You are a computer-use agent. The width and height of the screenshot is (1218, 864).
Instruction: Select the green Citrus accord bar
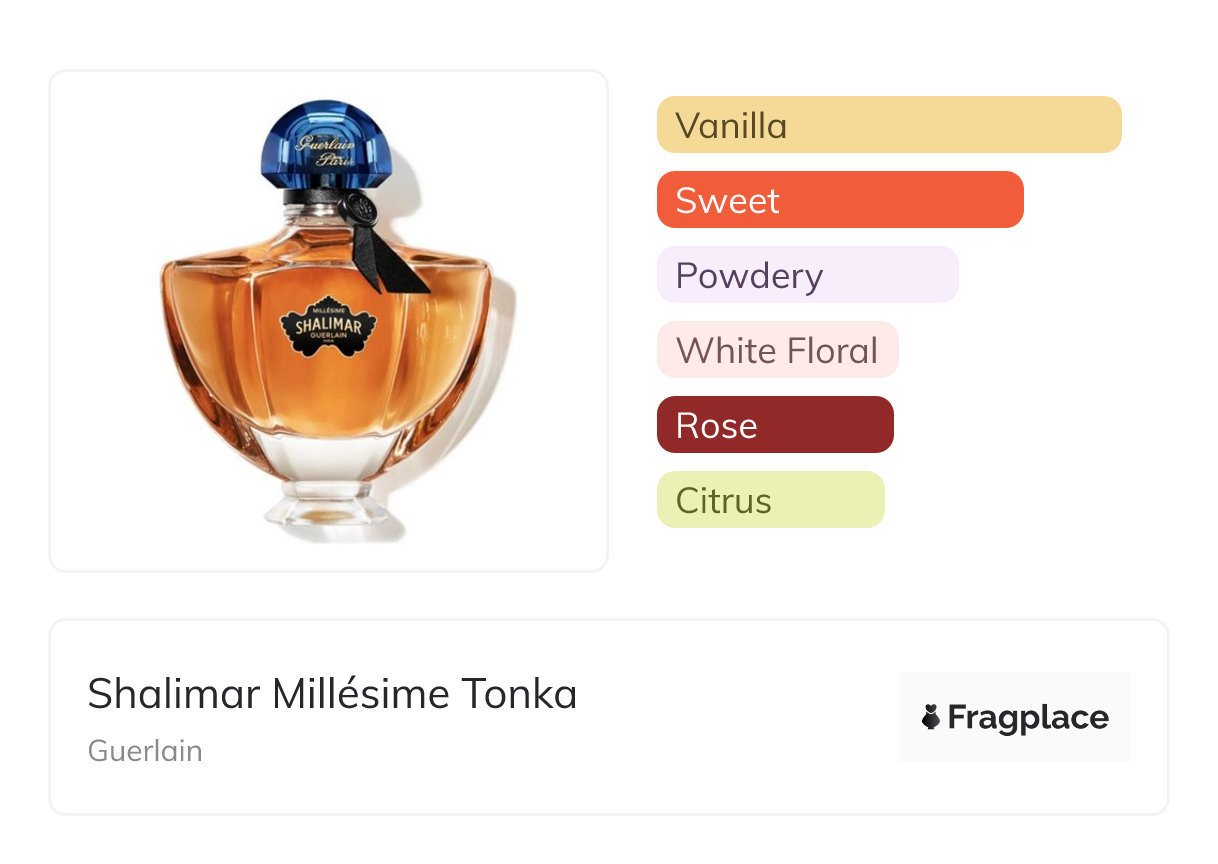[770, 500]
